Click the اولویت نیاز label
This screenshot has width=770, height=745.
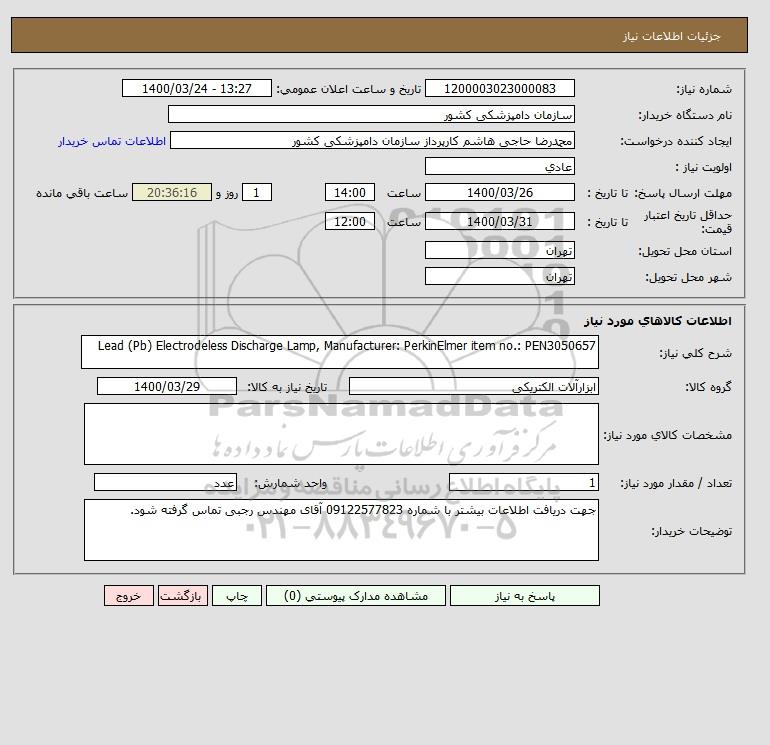coord(703,167)
